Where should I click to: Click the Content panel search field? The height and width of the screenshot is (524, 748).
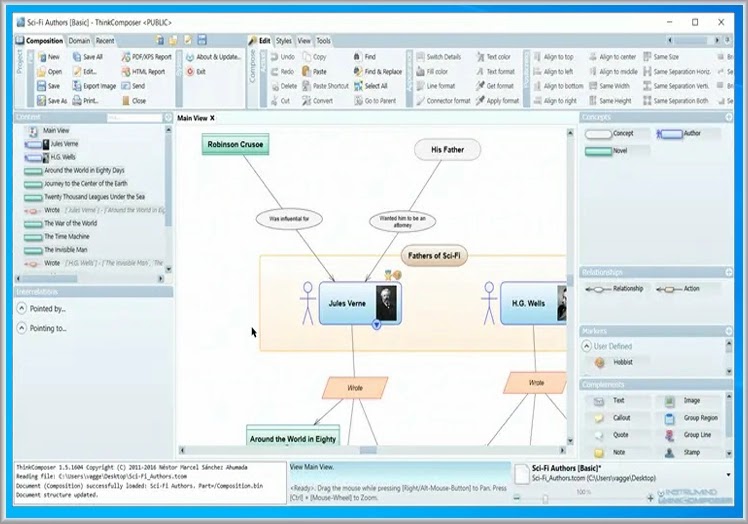(x=135, y=117)
